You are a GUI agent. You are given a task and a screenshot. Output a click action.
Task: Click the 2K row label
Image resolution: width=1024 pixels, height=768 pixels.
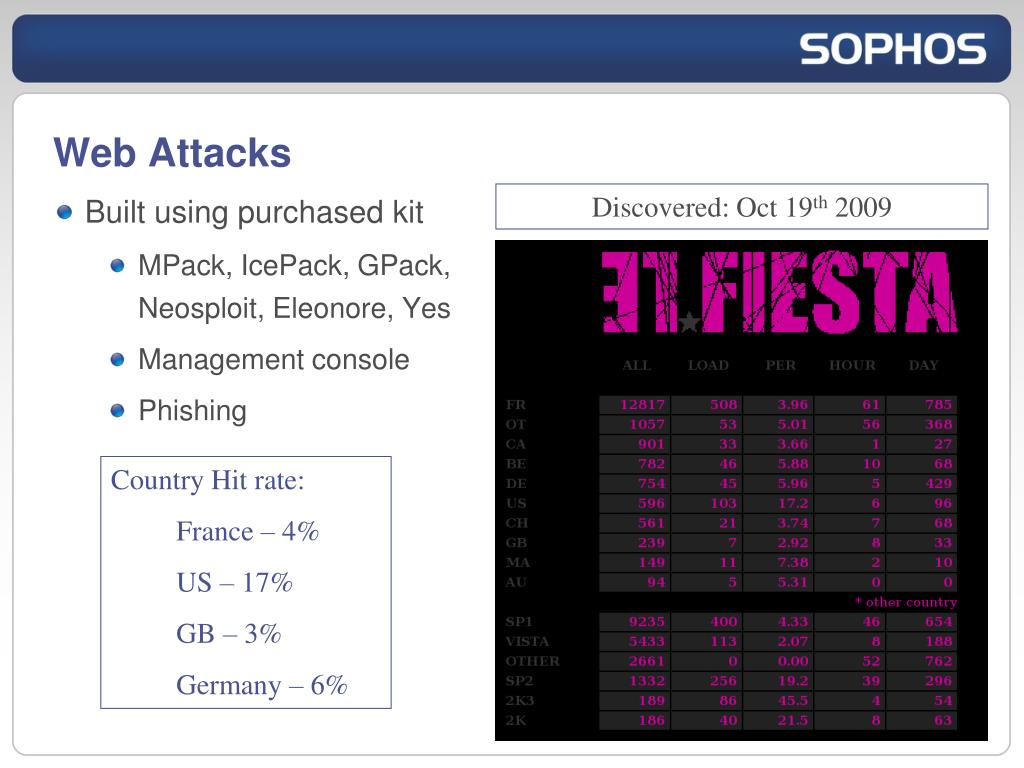click(515, 720)
